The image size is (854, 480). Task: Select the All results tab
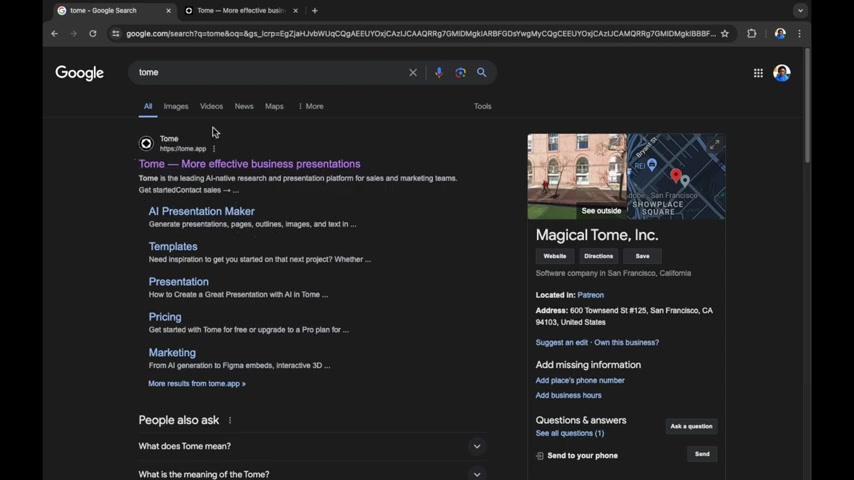pyautogui.click(x=148, y=106)
